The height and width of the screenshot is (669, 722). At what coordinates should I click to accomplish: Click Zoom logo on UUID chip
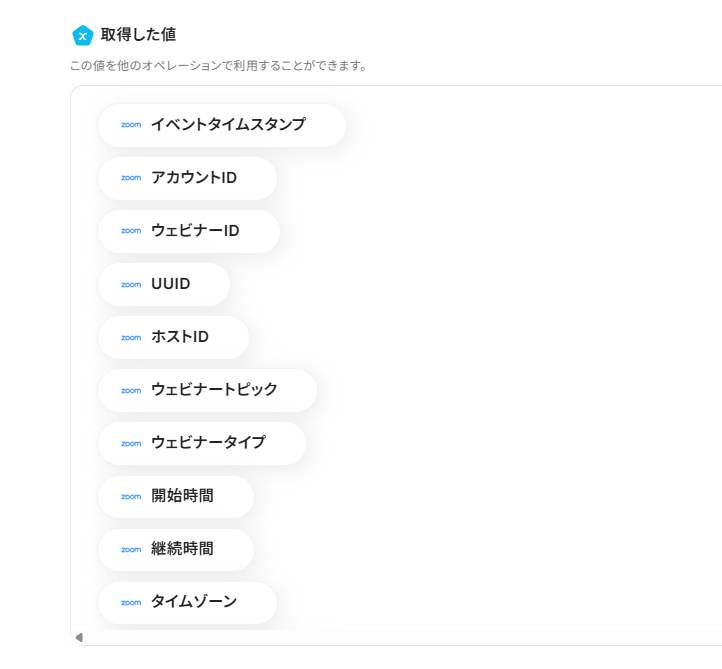tap(131, 284)
